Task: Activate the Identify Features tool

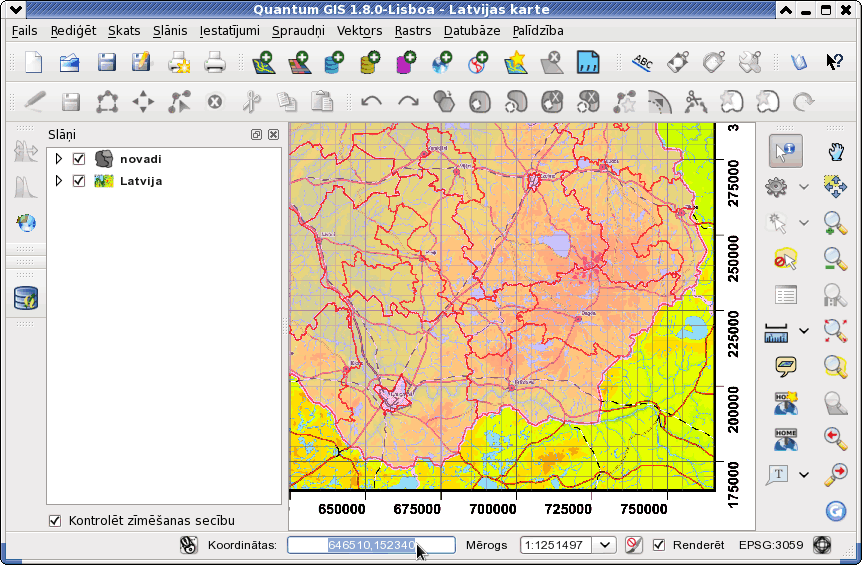Action: 785,151
